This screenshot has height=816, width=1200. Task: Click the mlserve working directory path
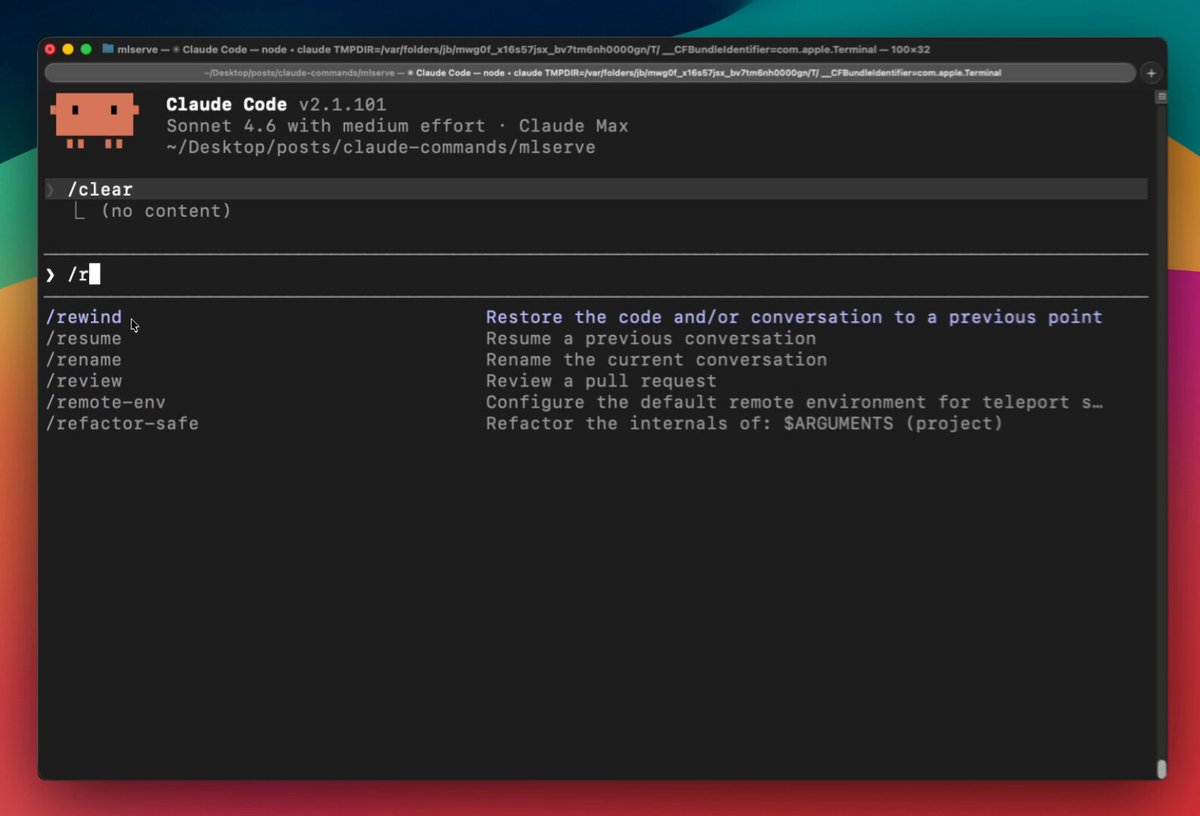(x=381, y=148)
